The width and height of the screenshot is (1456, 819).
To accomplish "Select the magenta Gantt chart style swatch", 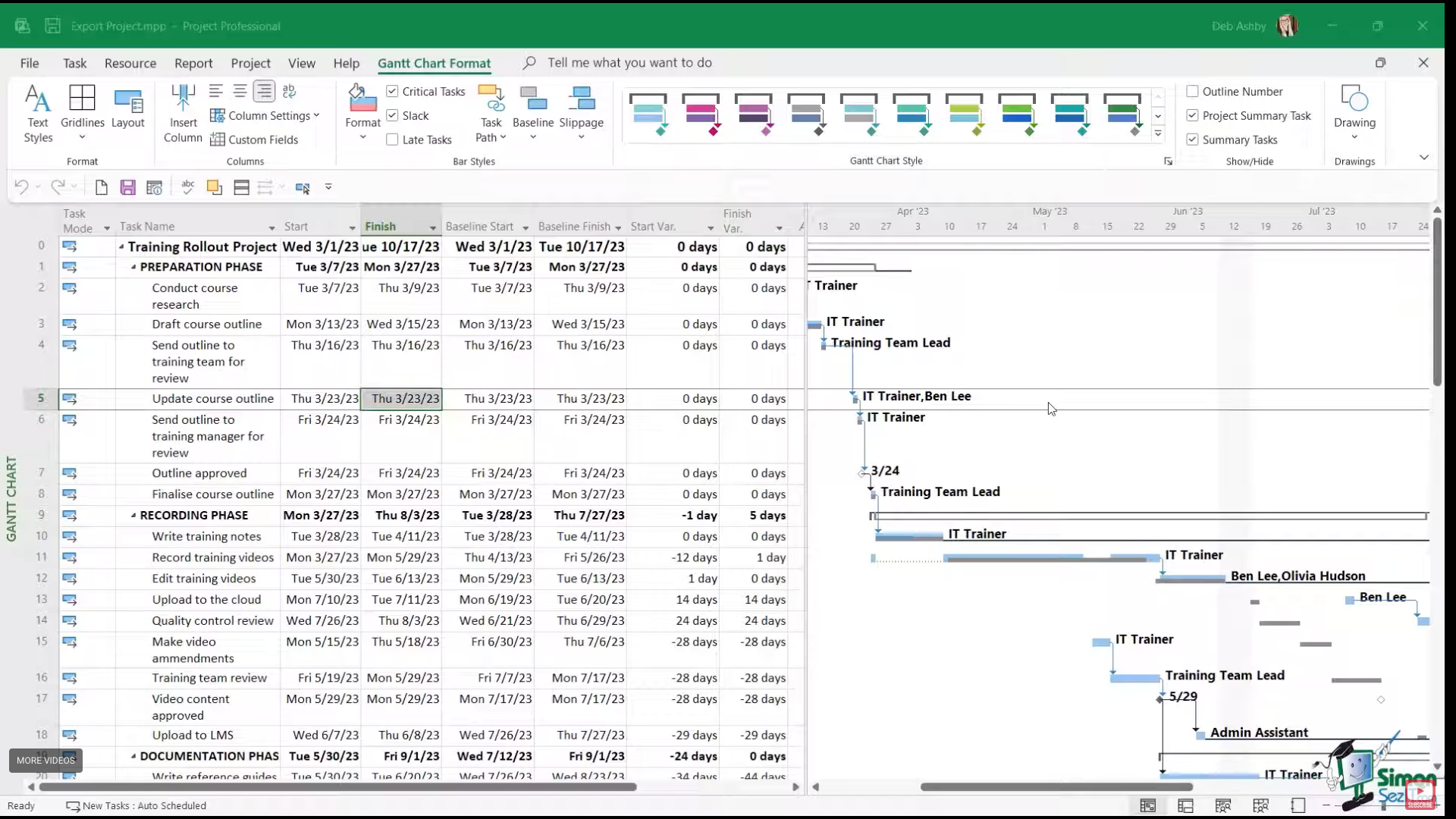I will [x=701, y=114].
